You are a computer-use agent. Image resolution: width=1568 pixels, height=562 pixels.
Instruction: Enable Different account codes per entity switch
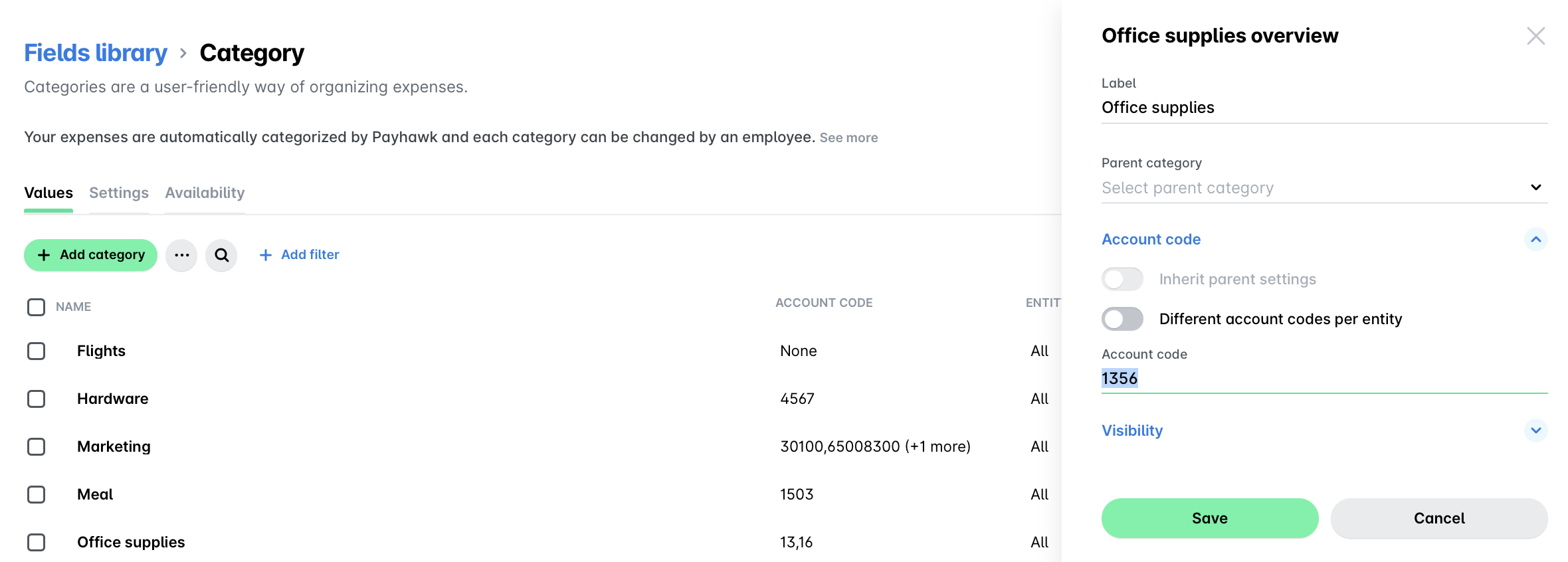coord(1122,319)
